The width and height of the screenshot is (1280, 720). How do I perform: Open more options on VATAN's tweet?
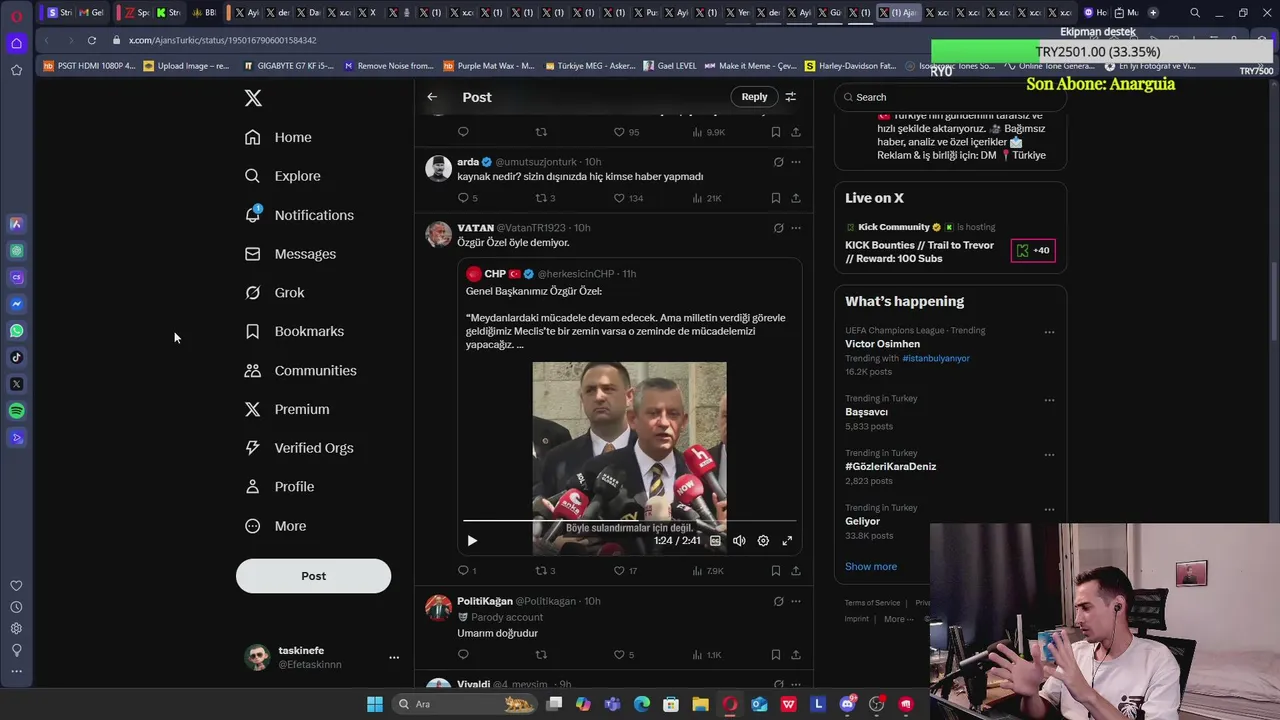pos(796,228)
